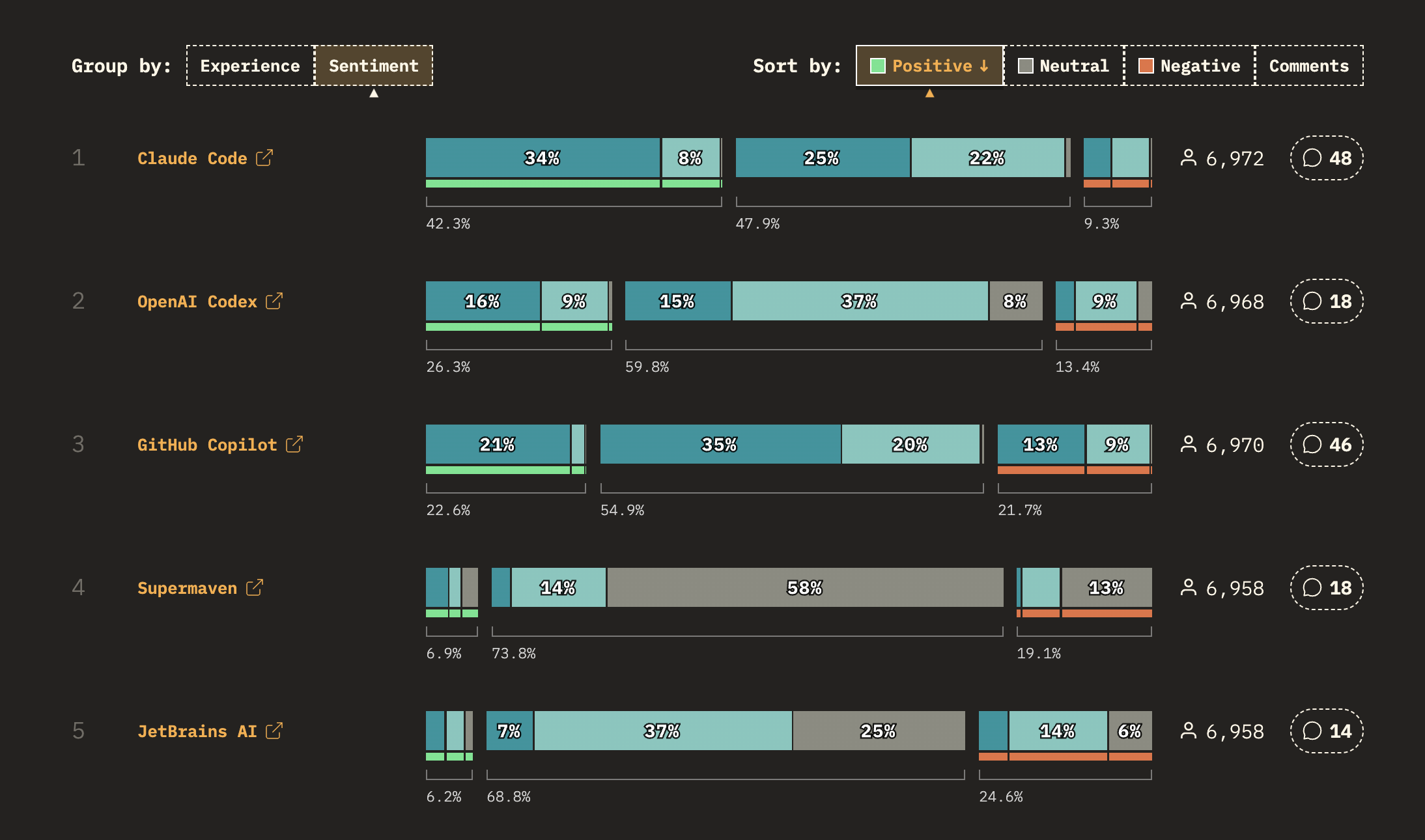Click gray Neutral color swatch
This screenshot has height=840, width=1425.
1025,66
